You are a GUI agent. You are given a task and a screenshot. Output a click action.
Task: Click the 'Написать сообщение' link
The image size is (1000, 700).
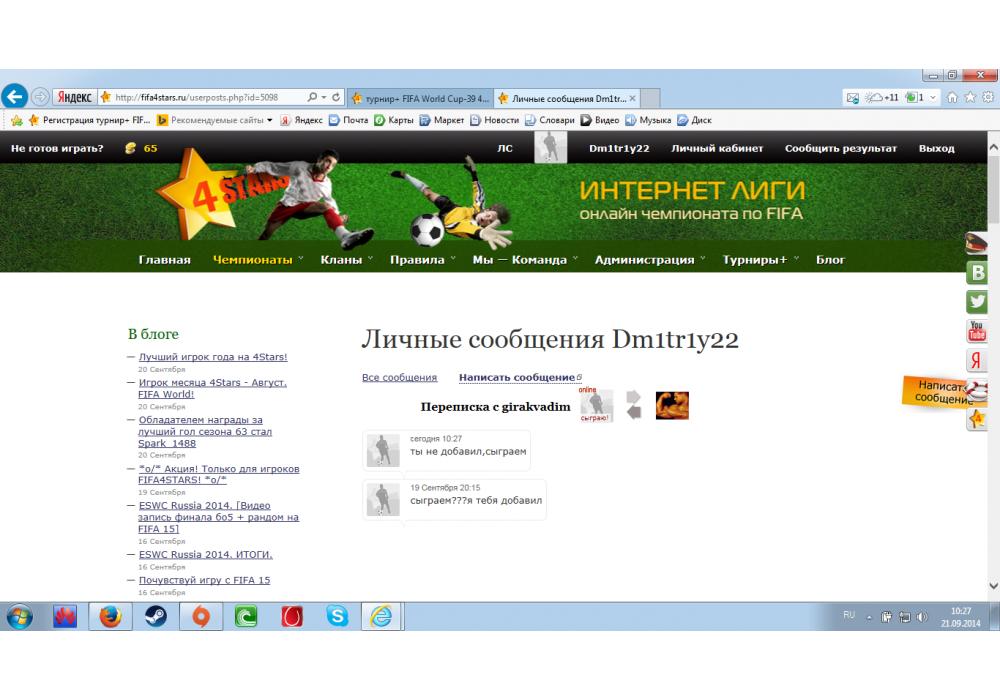pyautogui.click(x=518, y=378)
